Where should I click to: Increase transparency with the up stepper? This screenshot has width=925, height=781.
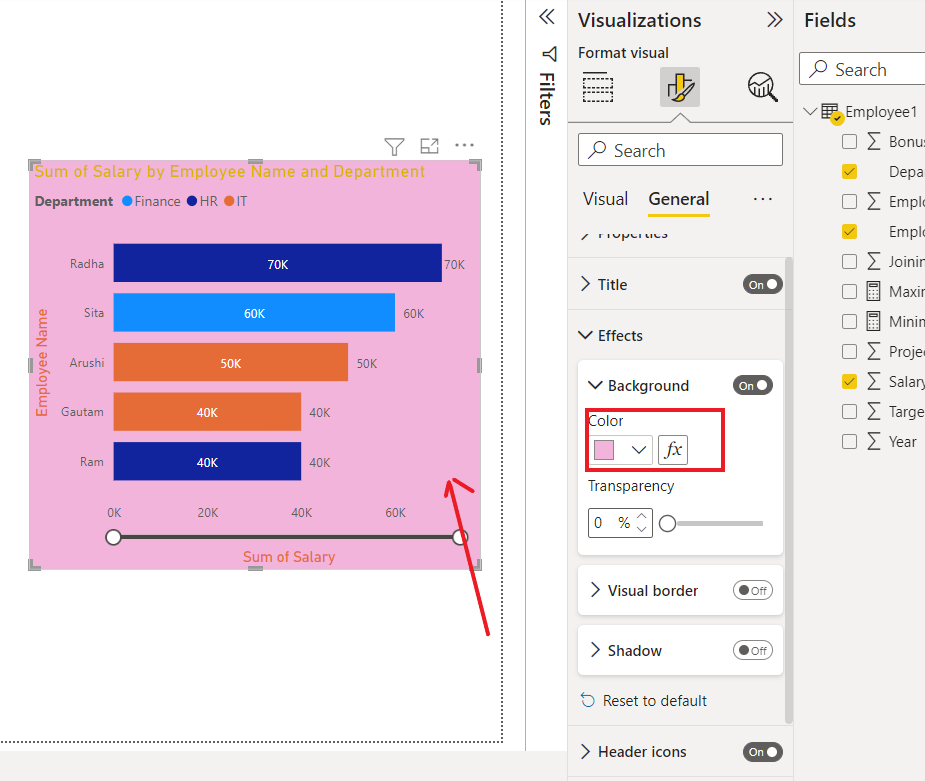(642, 516)
